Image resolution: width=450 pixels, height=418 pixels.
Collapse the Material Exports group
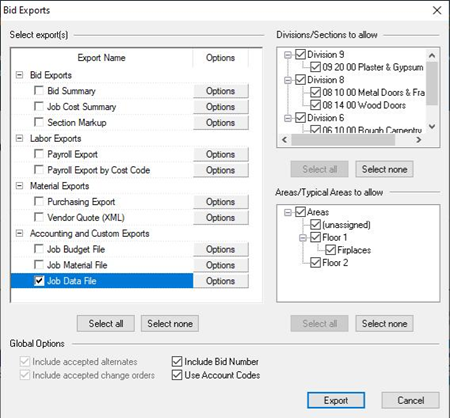click(x=20, y=186)
